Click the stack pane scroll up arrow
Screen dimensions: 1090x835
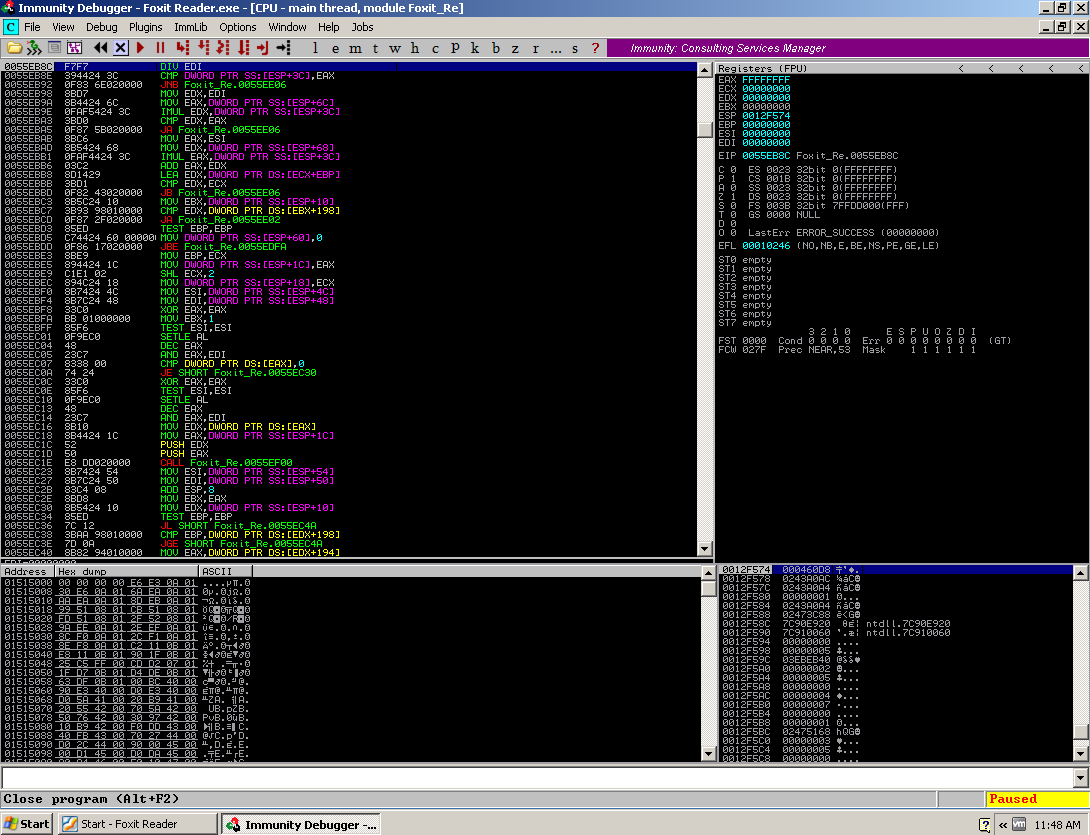click(x=1081, y=573)
